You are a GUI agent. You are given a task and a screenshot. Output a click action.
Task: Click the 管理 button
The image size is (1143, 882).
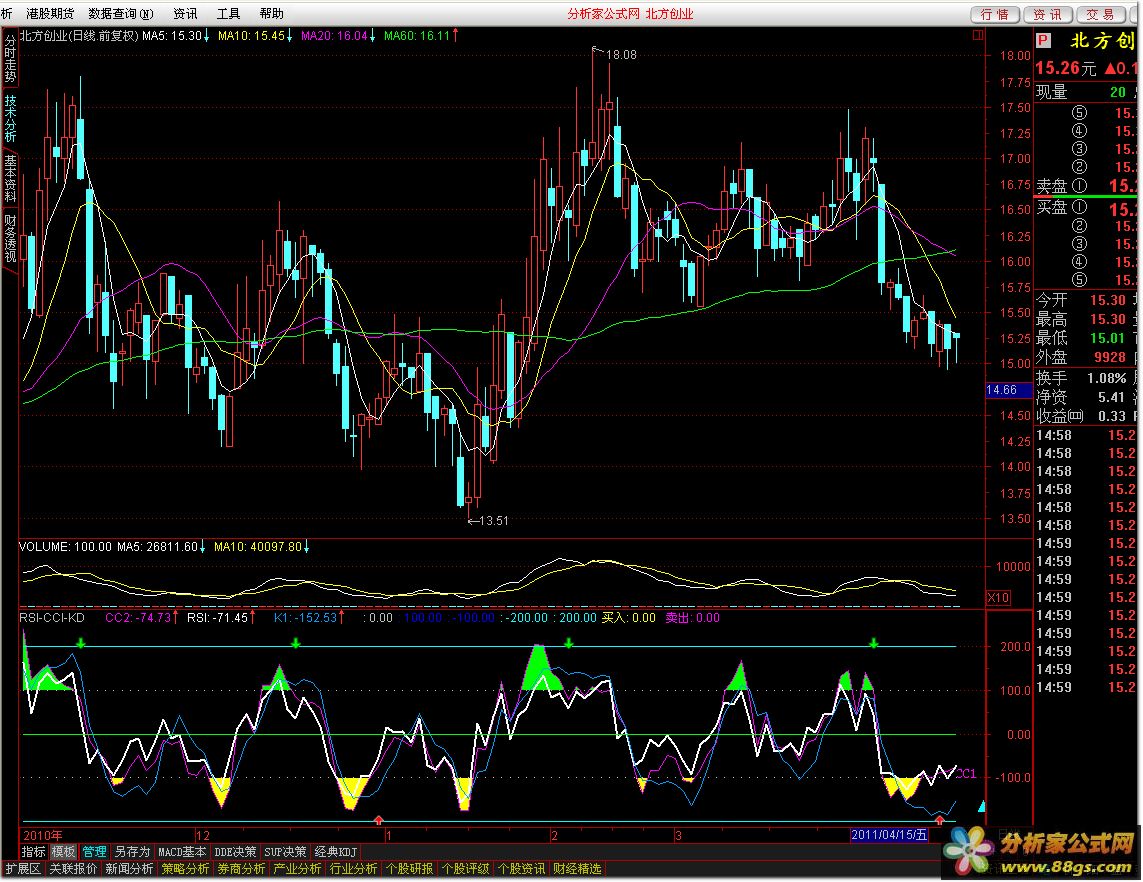click(94, 851)
